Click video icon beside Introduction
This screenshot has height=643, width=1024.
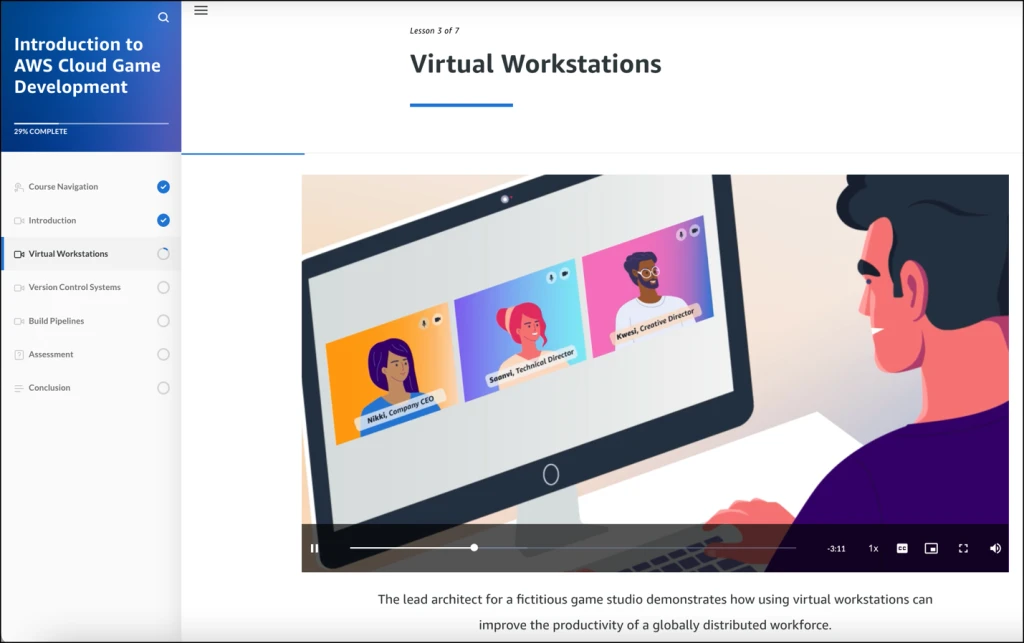coord(19,221)
